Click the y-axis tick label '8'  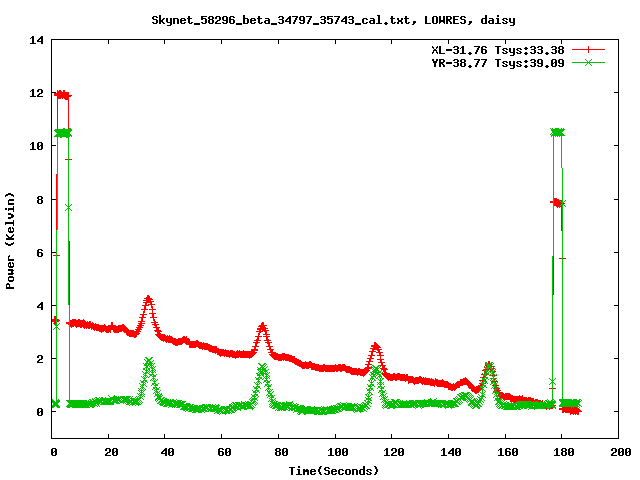(40, 200)
